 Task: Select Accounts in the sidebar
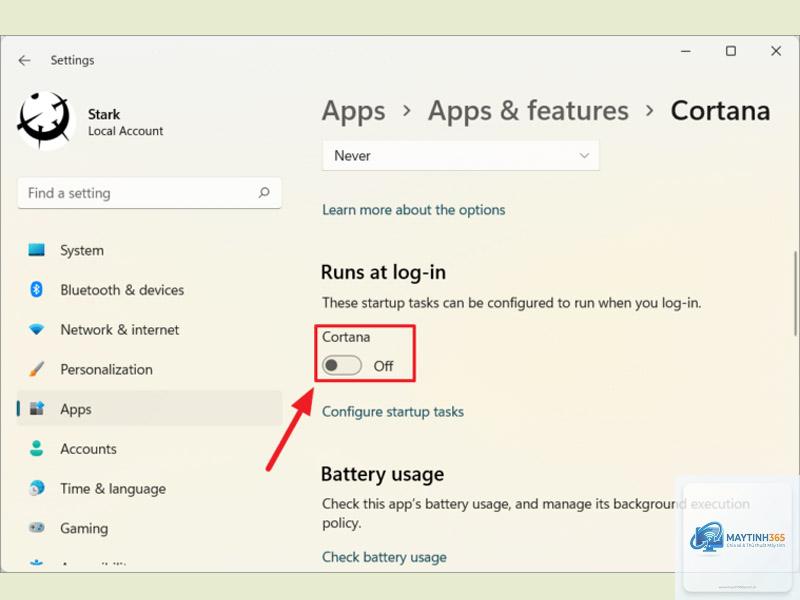point(149,449)
